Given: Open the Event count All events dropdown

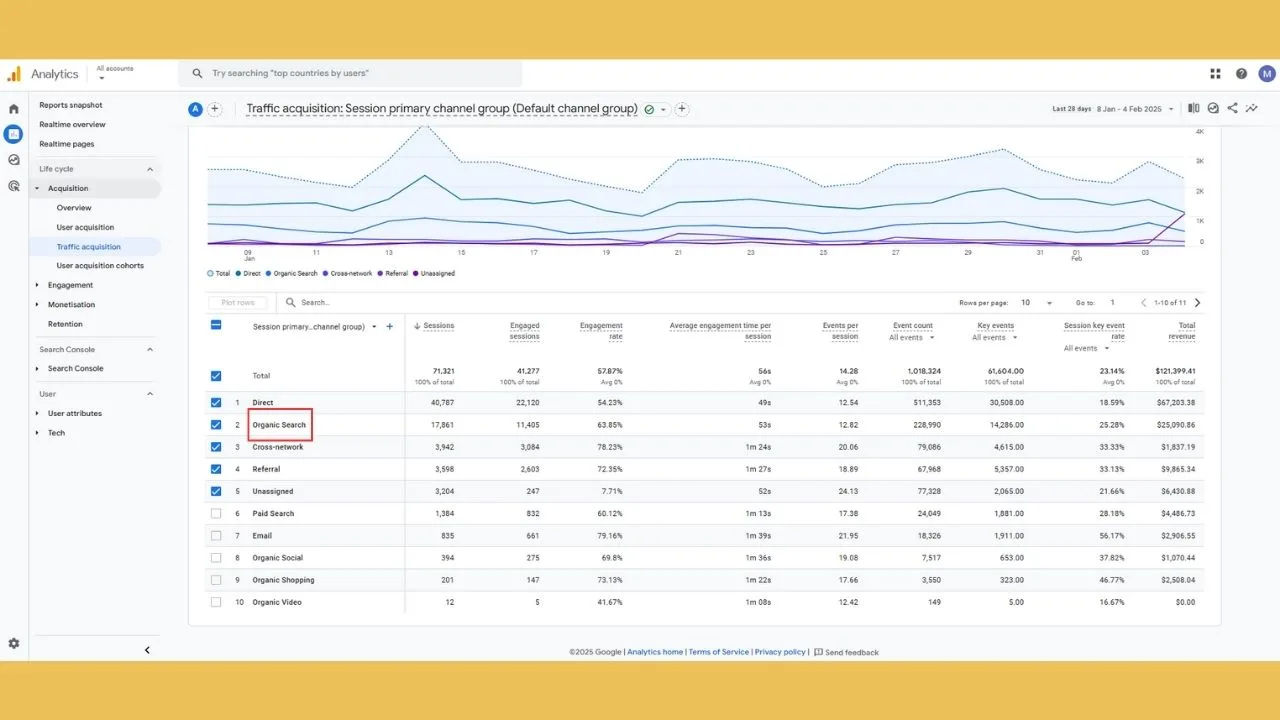Looking at the screenshot, I should pos(911,337).
